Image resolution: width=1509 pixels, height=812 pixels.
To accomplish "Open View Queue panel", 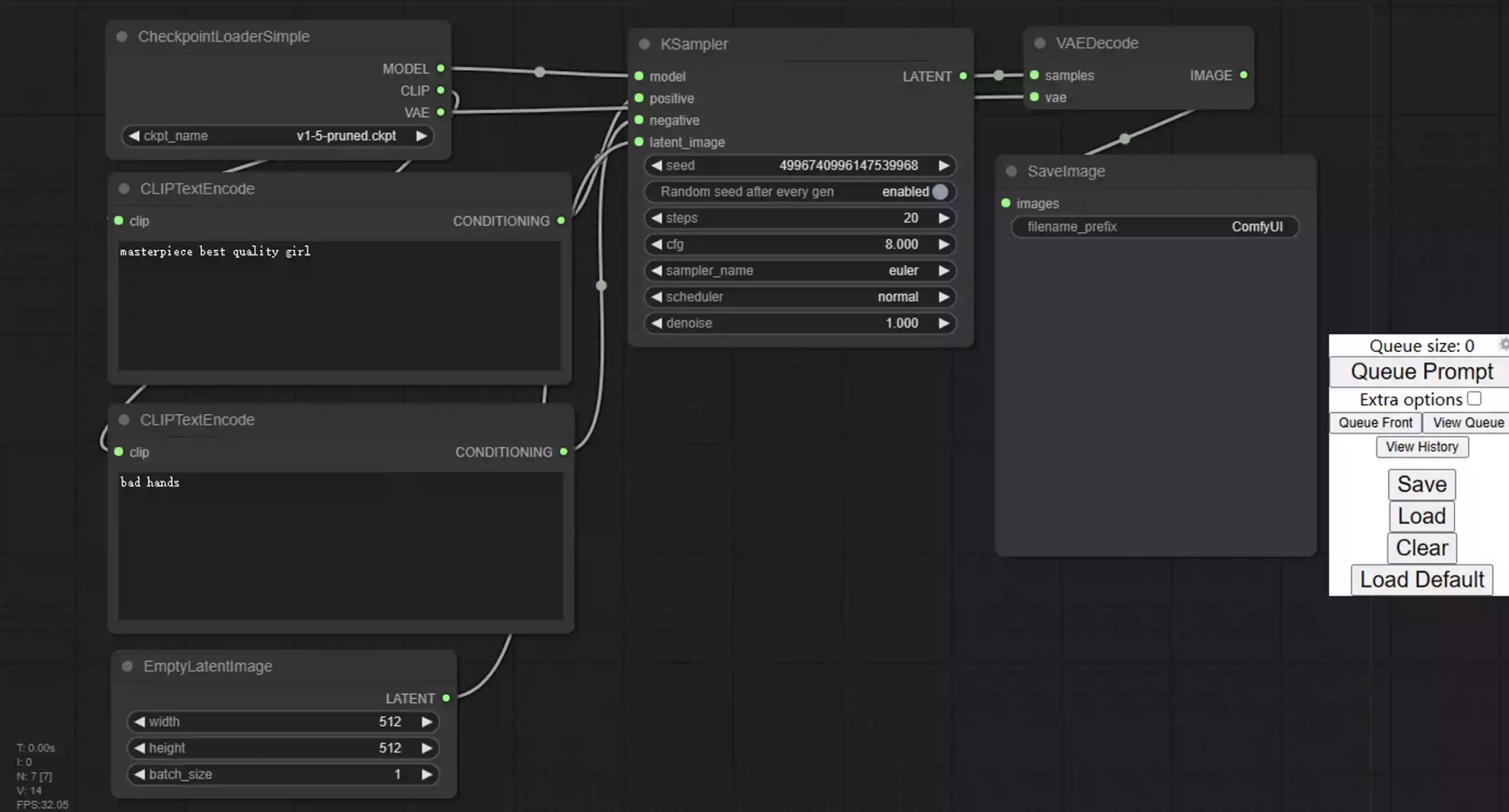I will point(1467,422).
